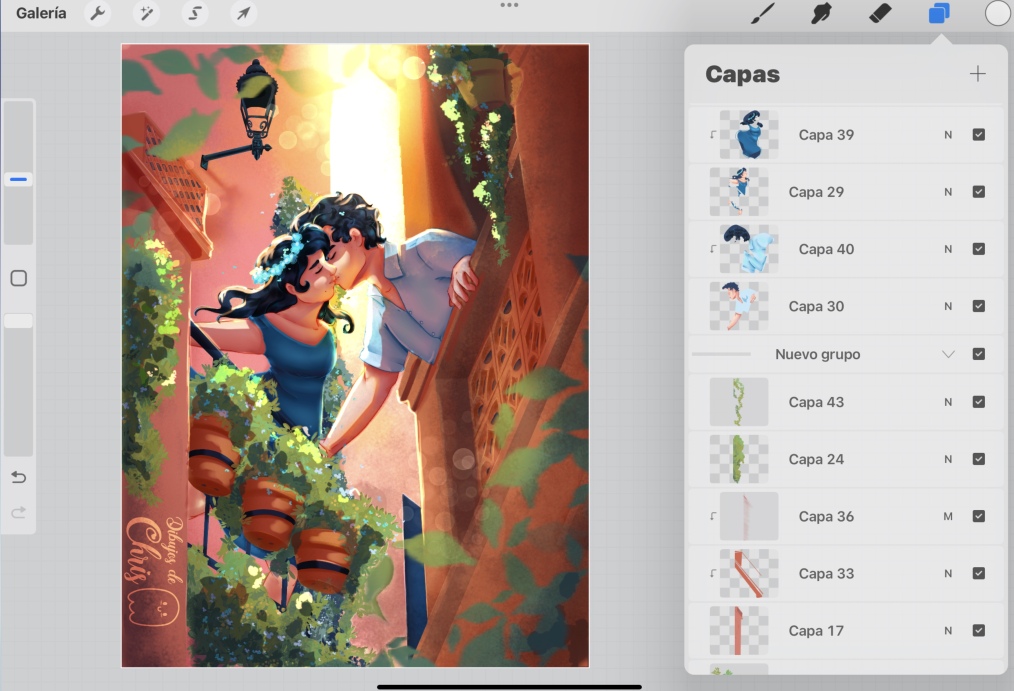The height and width of the screenshot is (691, 1014).
Task: Tap the square modifier button in sidebar
Action: click(18, 279)
